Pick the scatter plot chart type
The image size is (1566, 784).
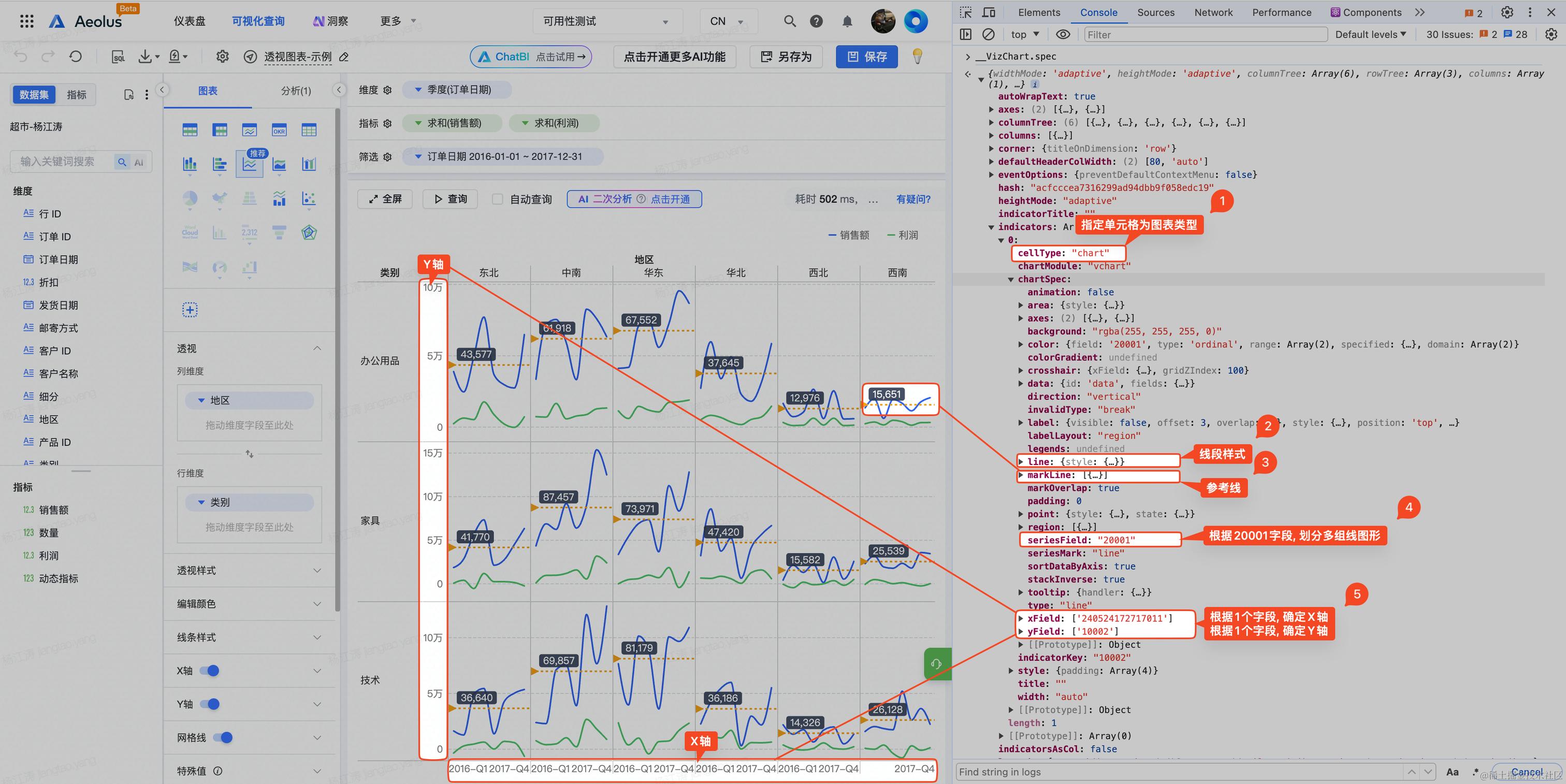point(309,199)
